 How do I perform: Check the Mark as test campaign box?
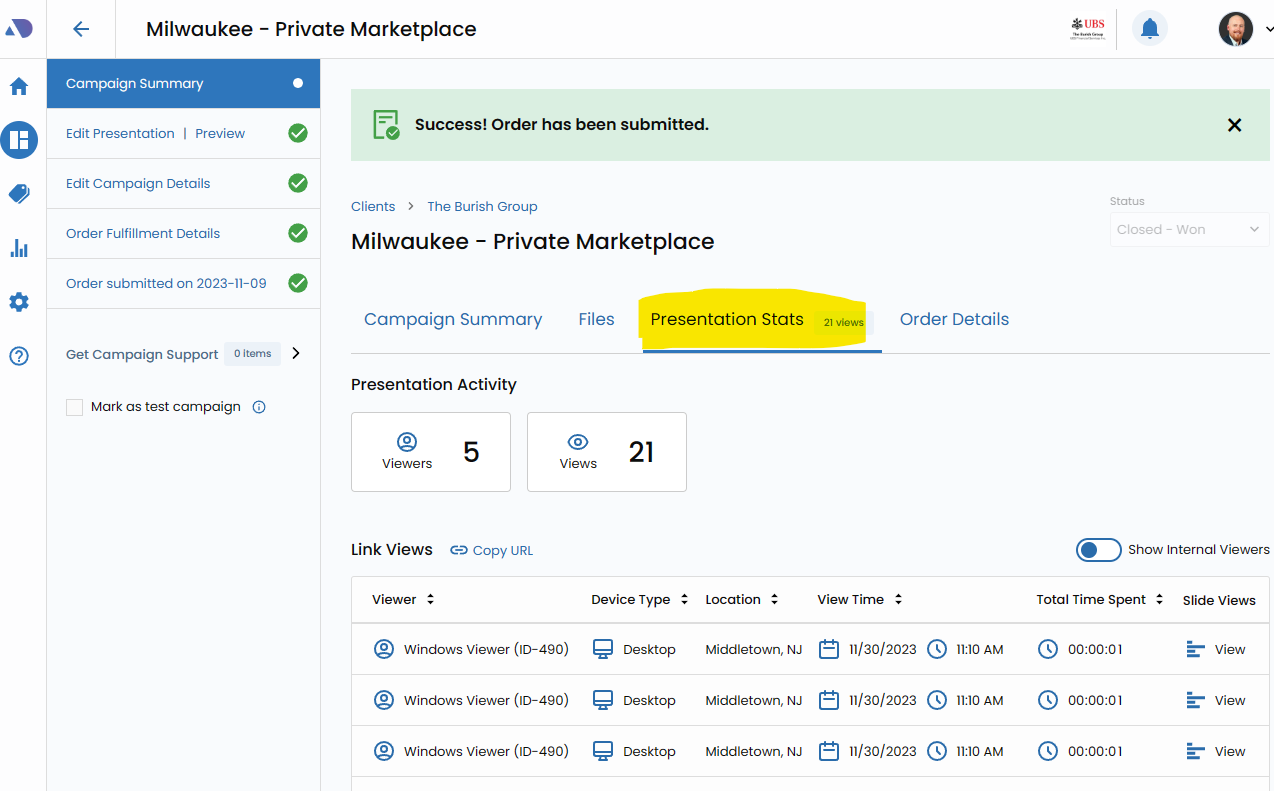point(74,407)
